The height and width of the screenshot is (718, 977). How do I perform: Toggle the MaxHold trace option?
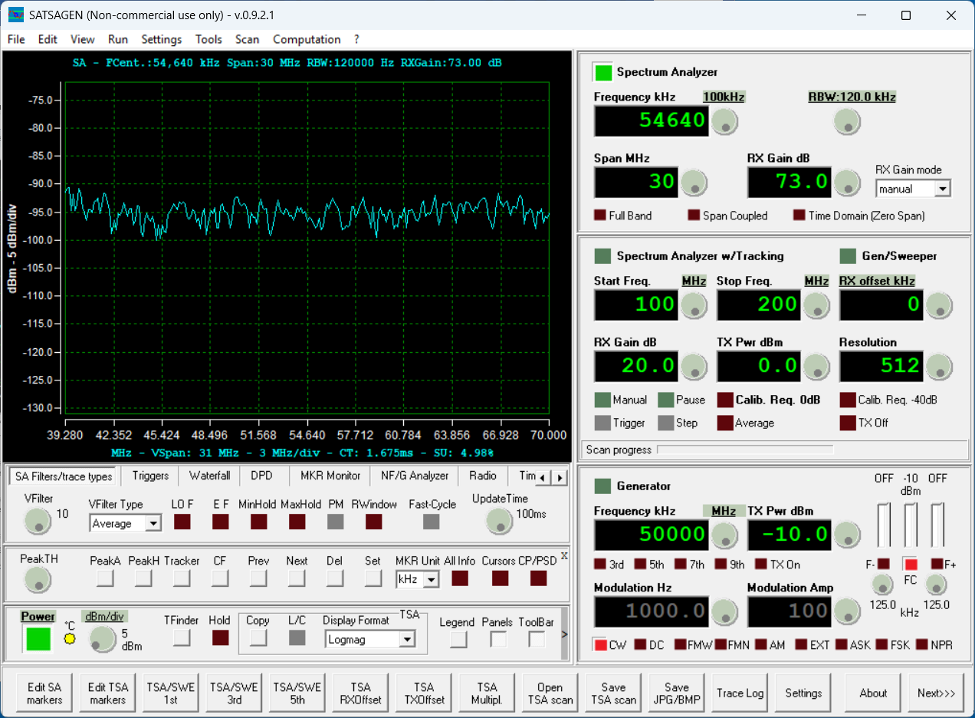pos(298,521)
